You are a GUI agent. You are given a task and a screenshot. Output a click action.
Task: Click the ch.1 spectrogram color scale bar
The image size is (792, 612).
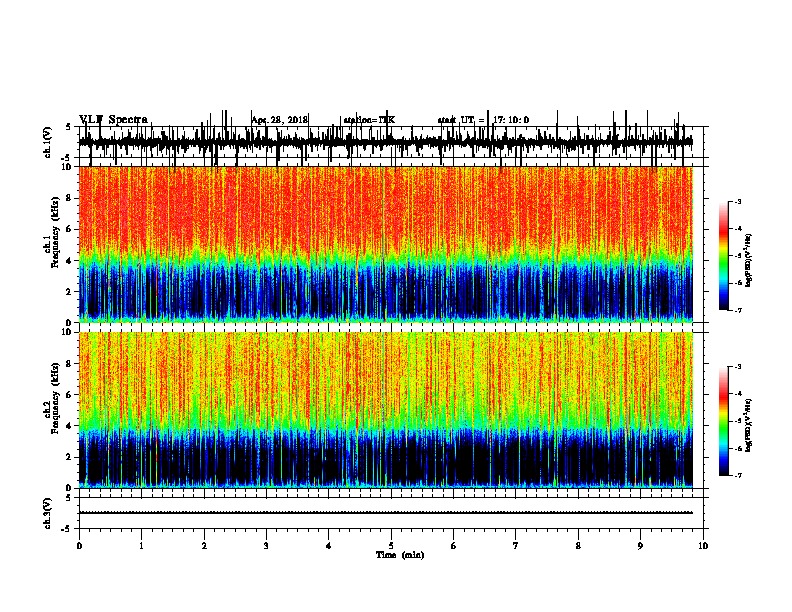point(724,256)
